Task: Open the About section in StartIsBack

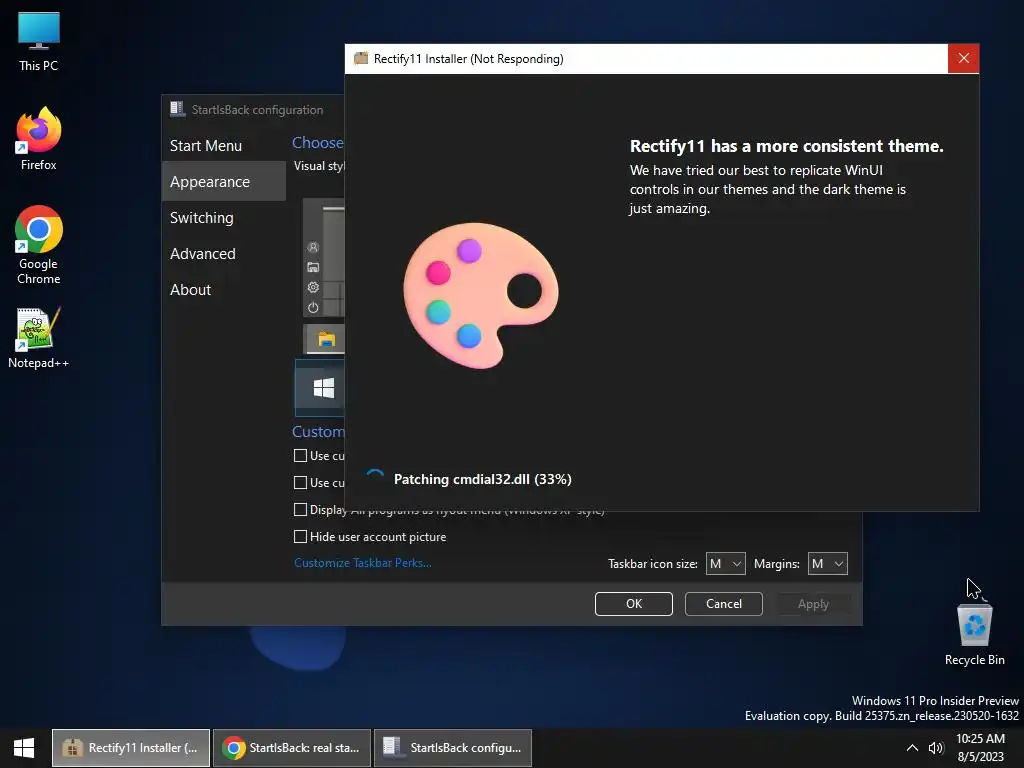Action: pos(223,289)
